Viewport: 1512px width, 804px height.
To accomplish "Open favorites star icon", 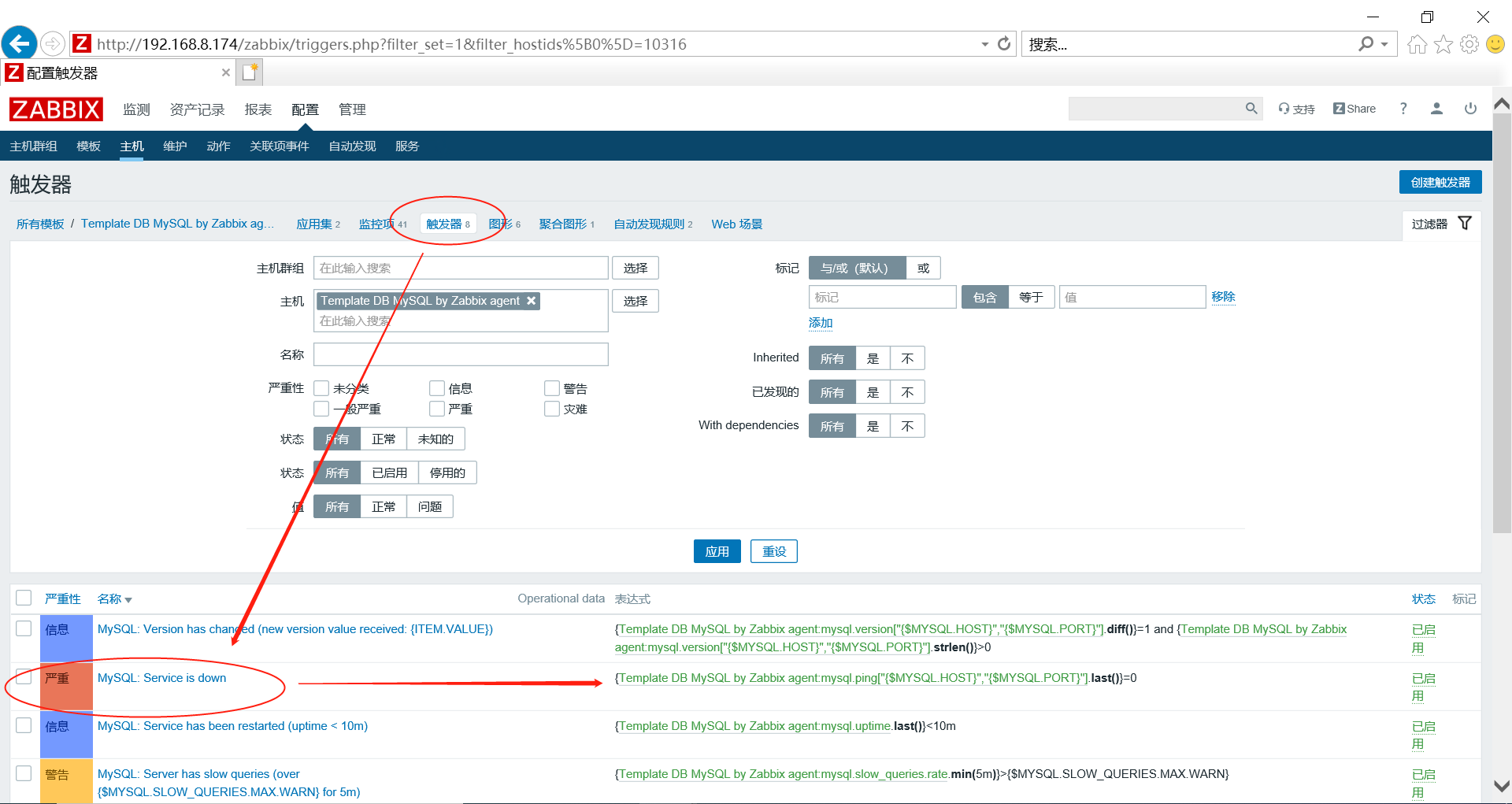I will coord(1443,44).
